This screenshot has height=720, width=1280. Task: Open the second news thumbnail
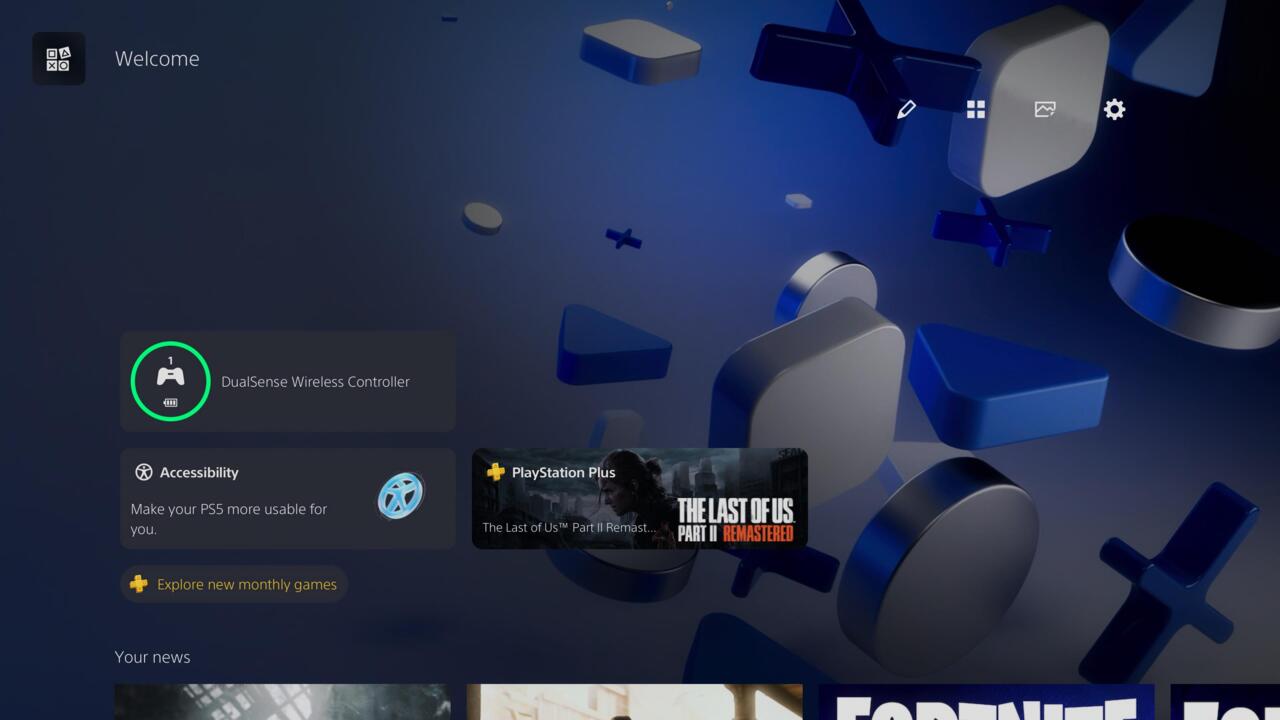634,702
